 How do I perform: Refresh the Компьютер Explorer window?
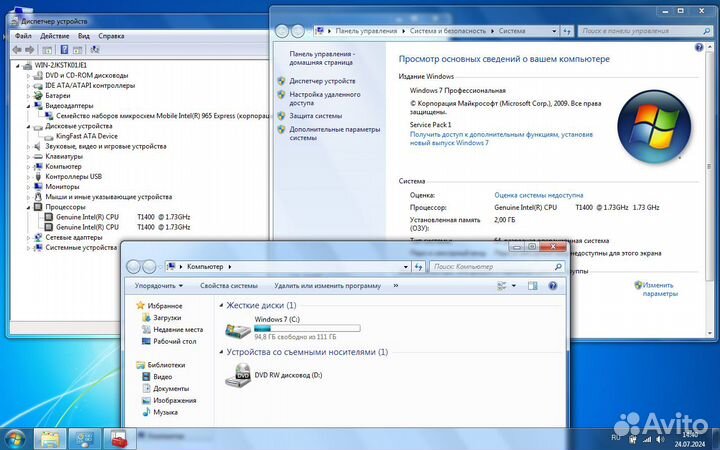click(x=418, y=267)
